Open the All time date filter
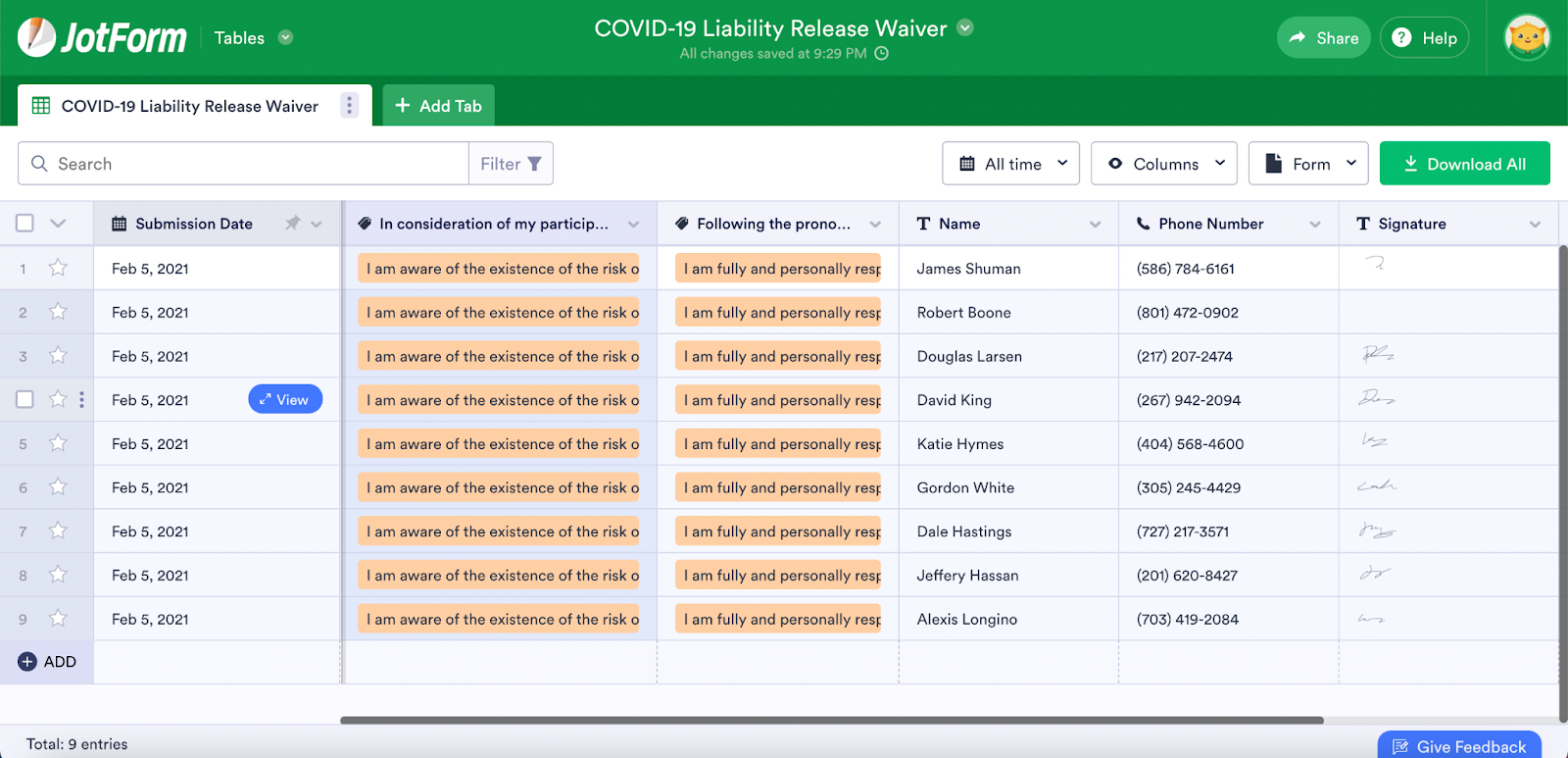The height and width of the screenshot is (758, 1568). (1010, 164)
